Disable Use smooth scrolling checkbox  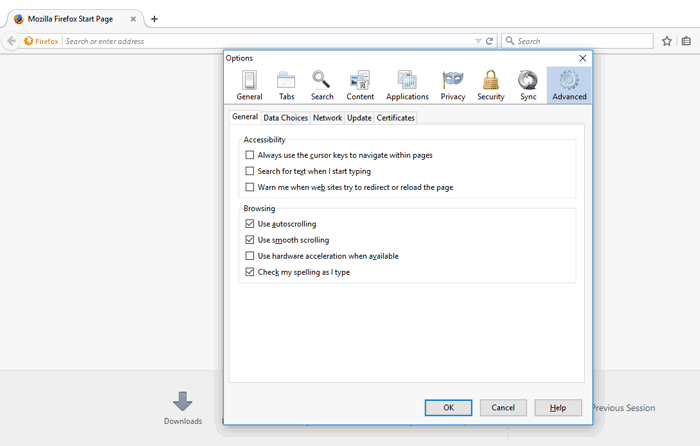click(250, 240)
